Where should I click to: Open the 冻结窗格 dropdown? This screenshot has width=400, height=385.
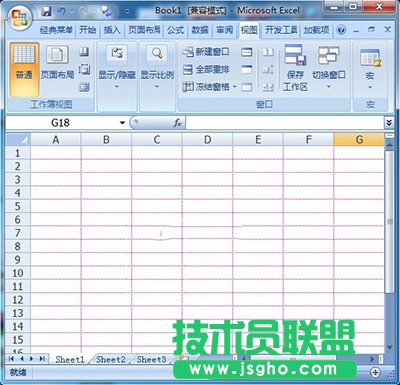click(x=209, y=87)
